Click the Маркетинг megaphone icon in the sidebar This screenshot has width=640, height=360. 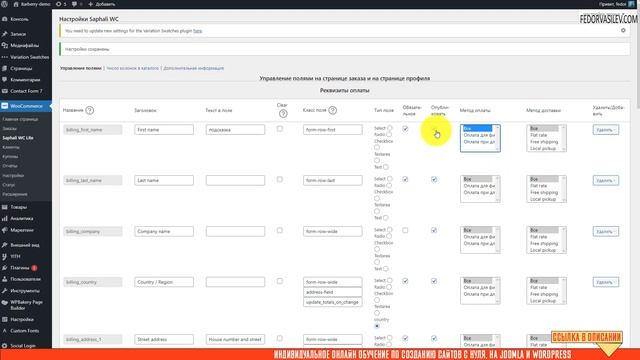5,230
